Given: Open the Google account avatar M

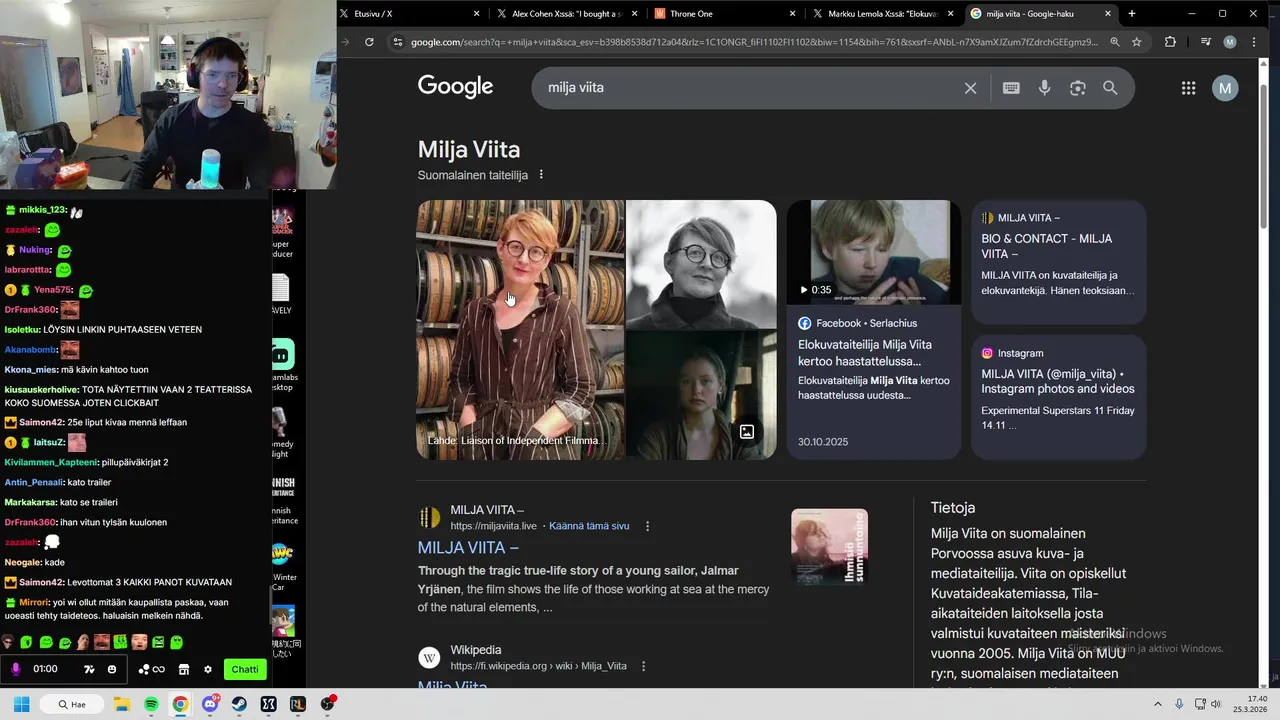Looking at the screenshot, I should click(x=1225, y=88).
